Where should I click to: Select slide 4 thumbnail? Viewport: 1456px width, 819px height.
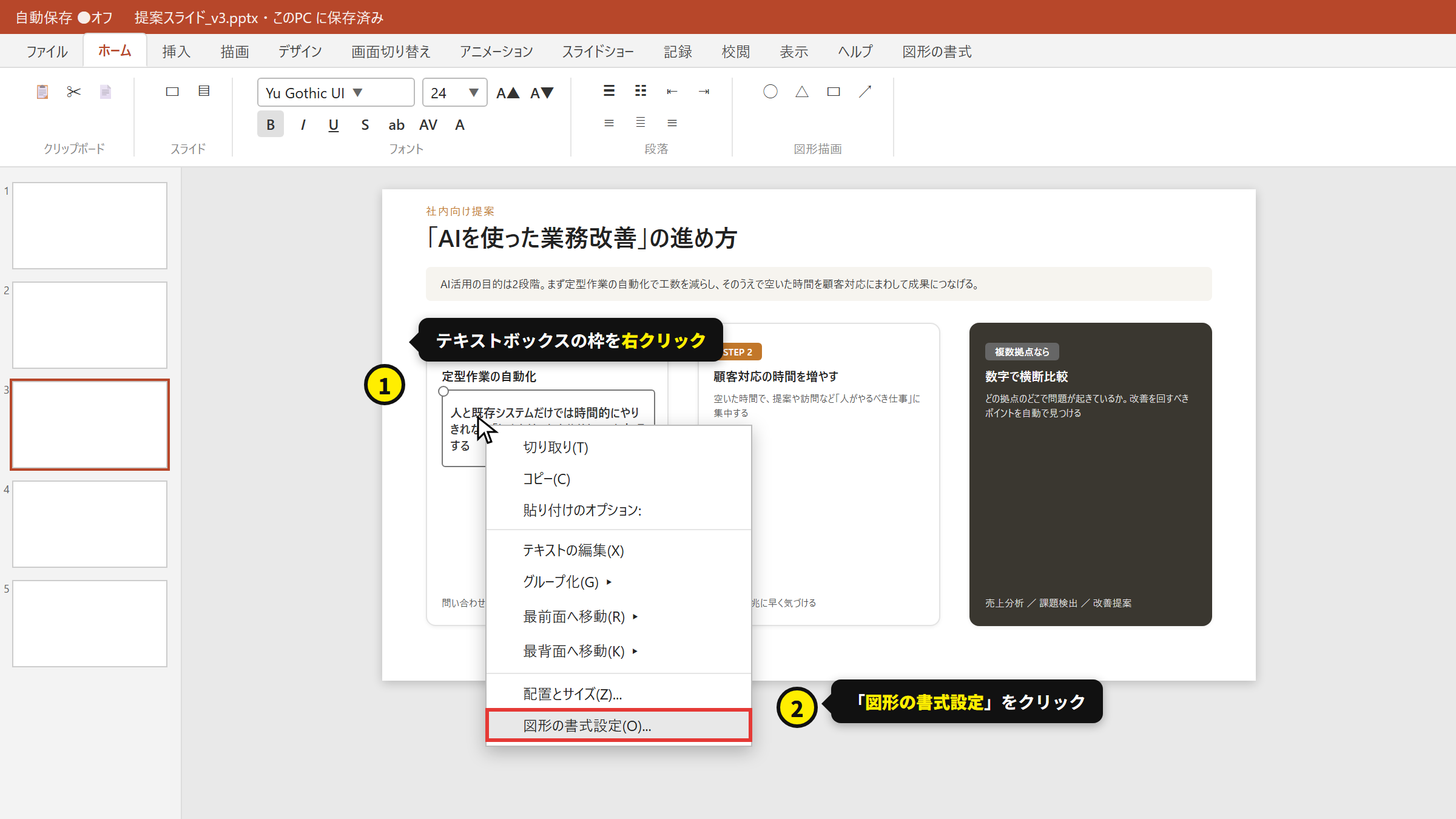tap(90, 524)
